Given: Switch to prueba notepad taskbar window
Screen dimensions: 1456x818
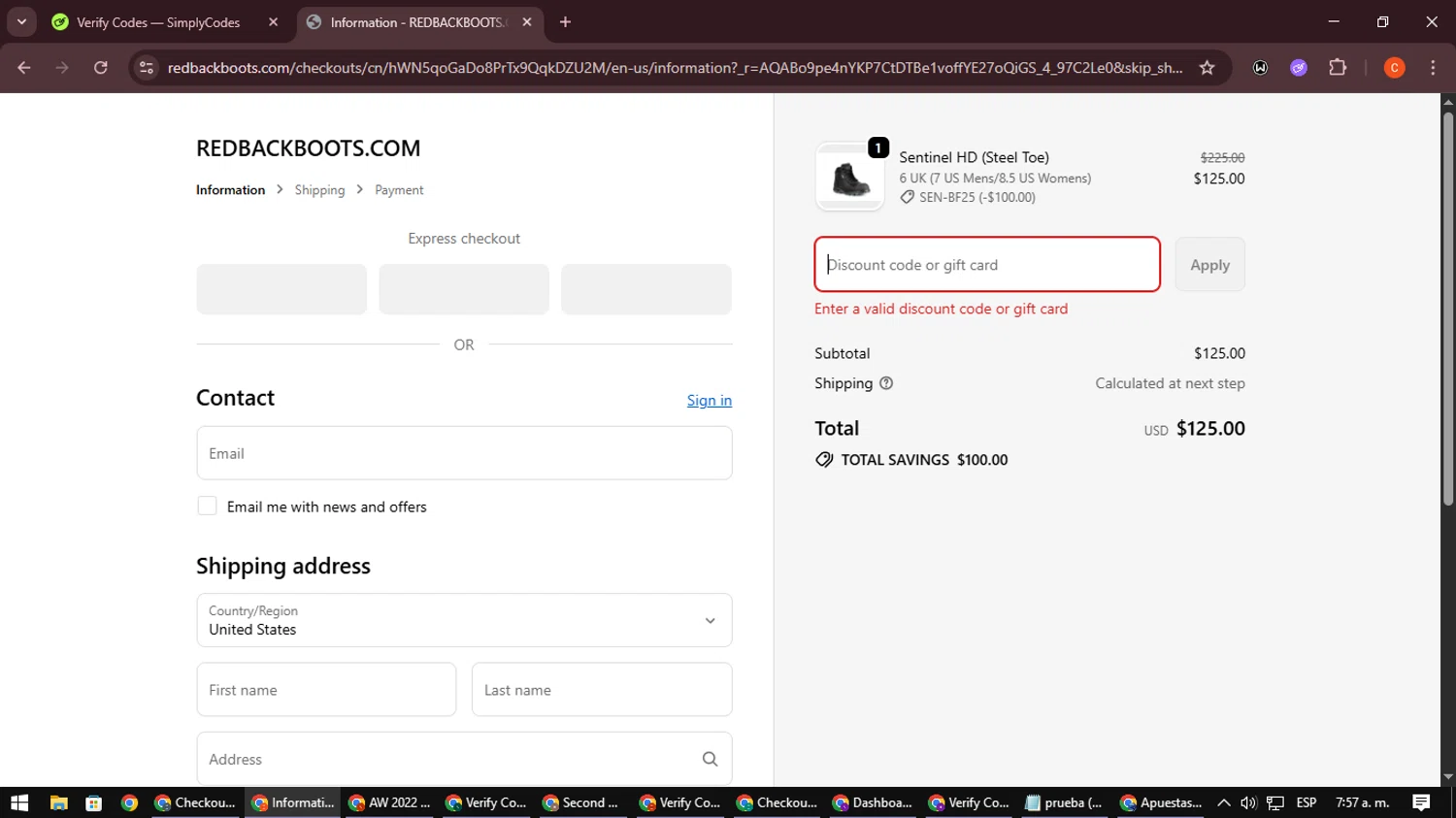Looking at the screenshot, I should click(x=1065, y=802).
